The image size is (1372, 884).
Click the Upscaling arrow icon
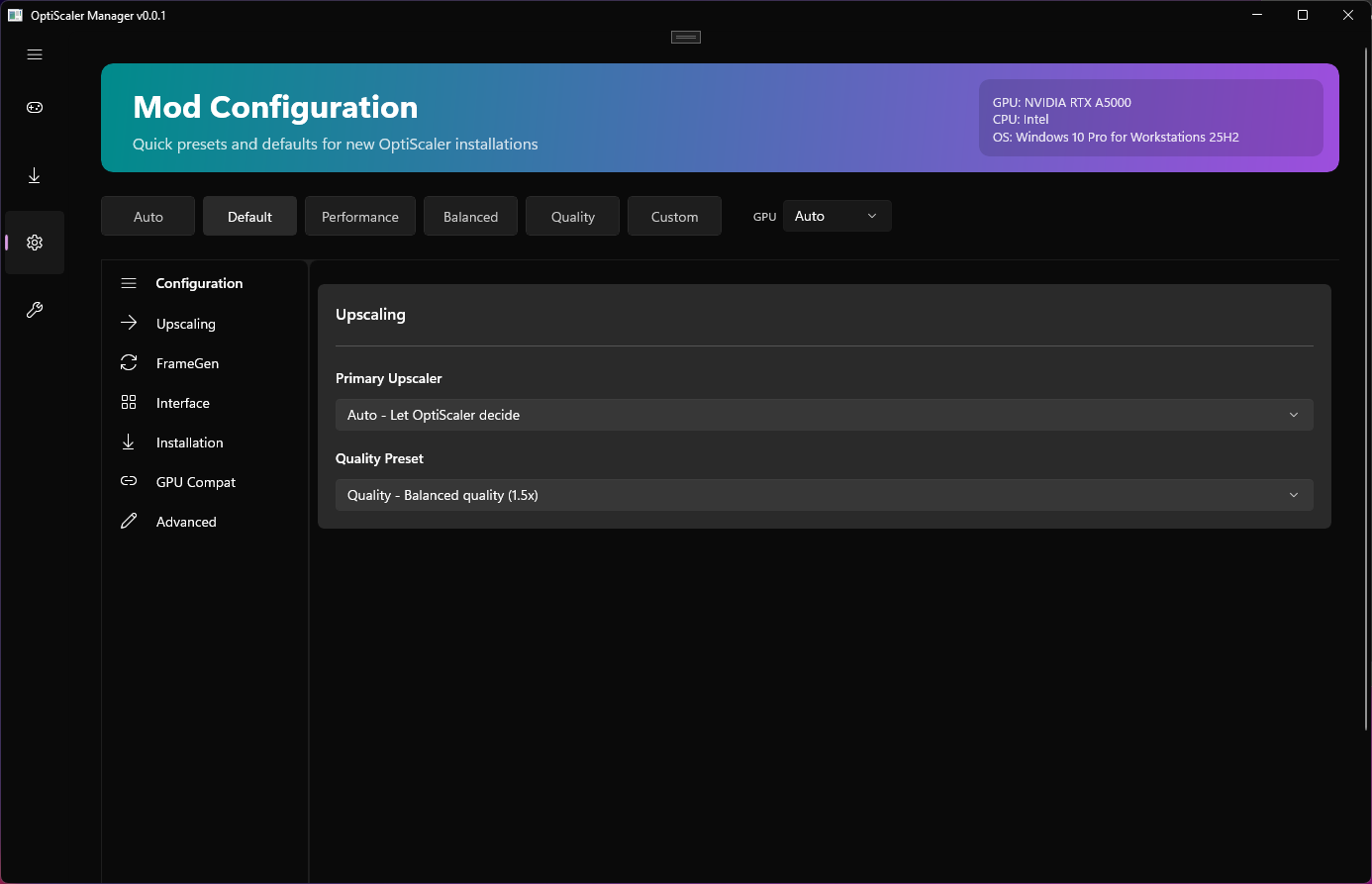pos(129,323)
